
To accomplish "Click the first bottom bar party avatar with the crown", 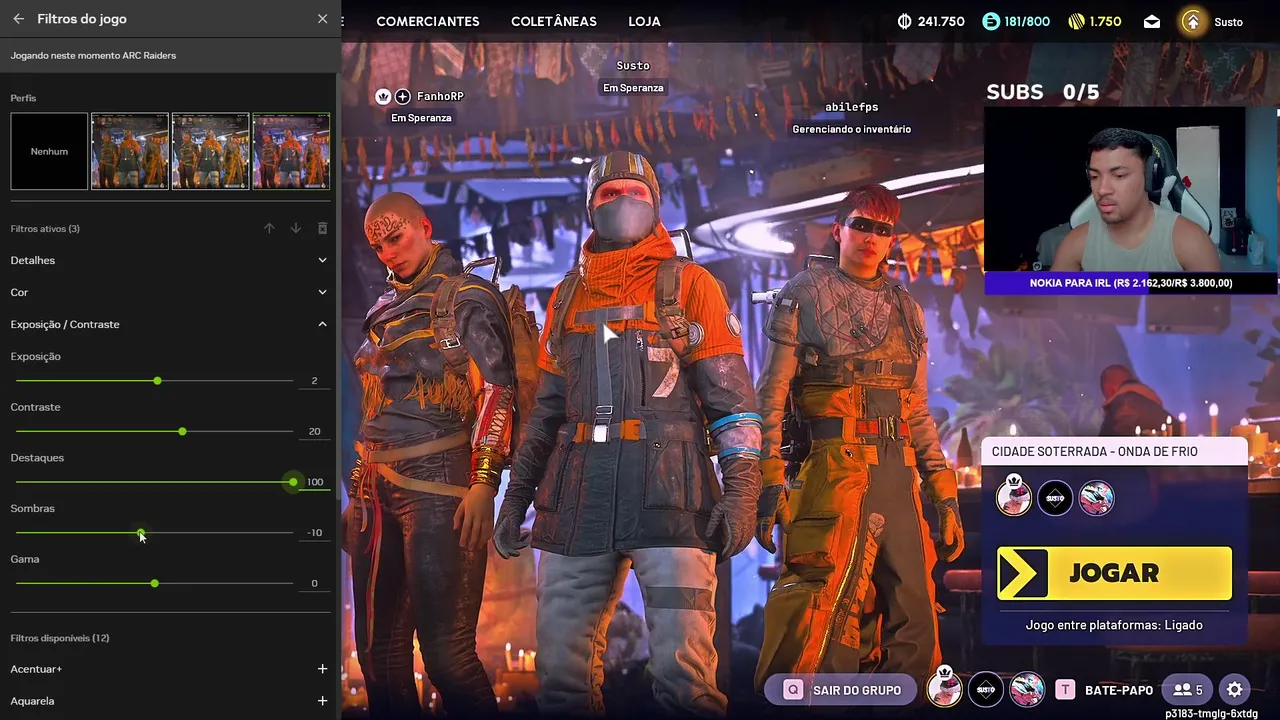I will click(945, 688).
